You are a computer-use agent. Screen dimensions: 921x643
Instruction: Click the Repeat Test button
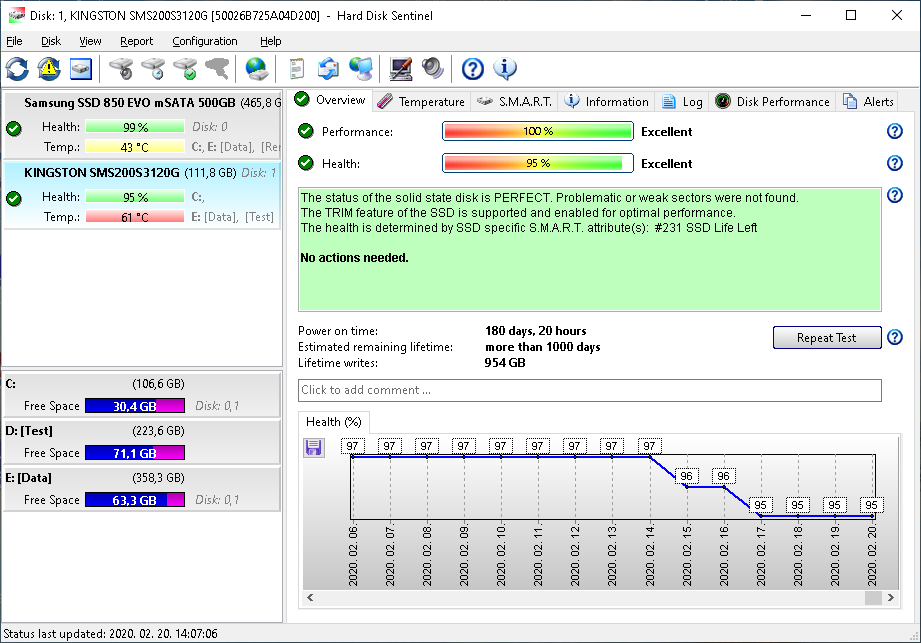coord(827,338)
